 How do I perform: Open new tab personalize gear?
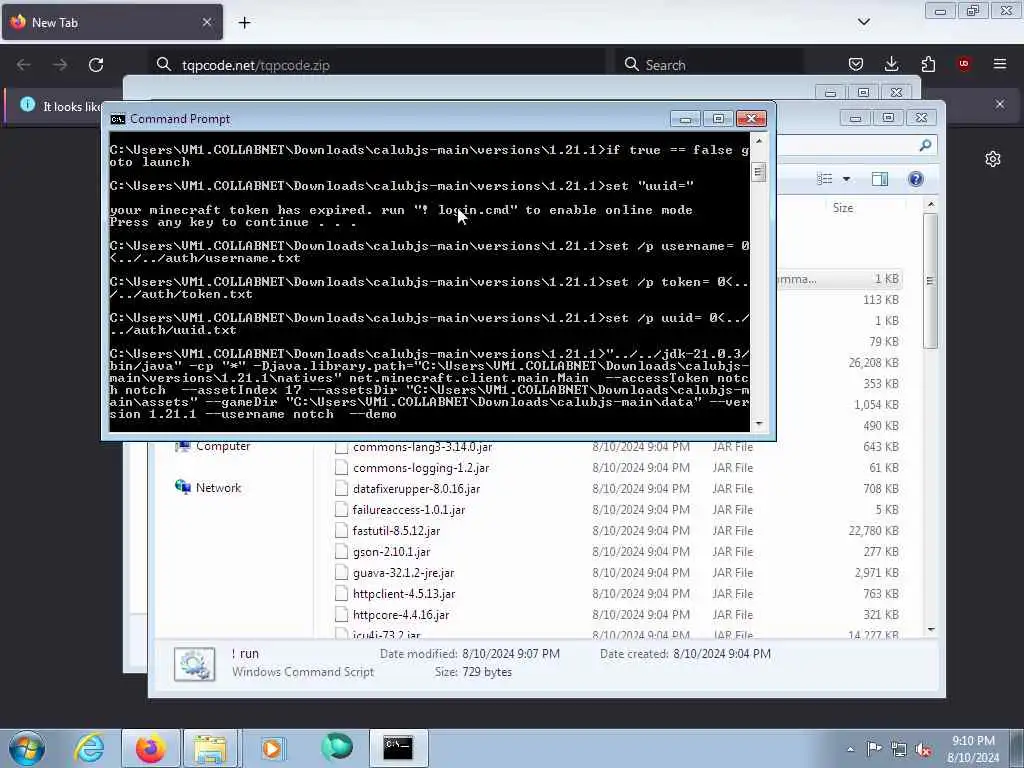[x=993, y=159]
